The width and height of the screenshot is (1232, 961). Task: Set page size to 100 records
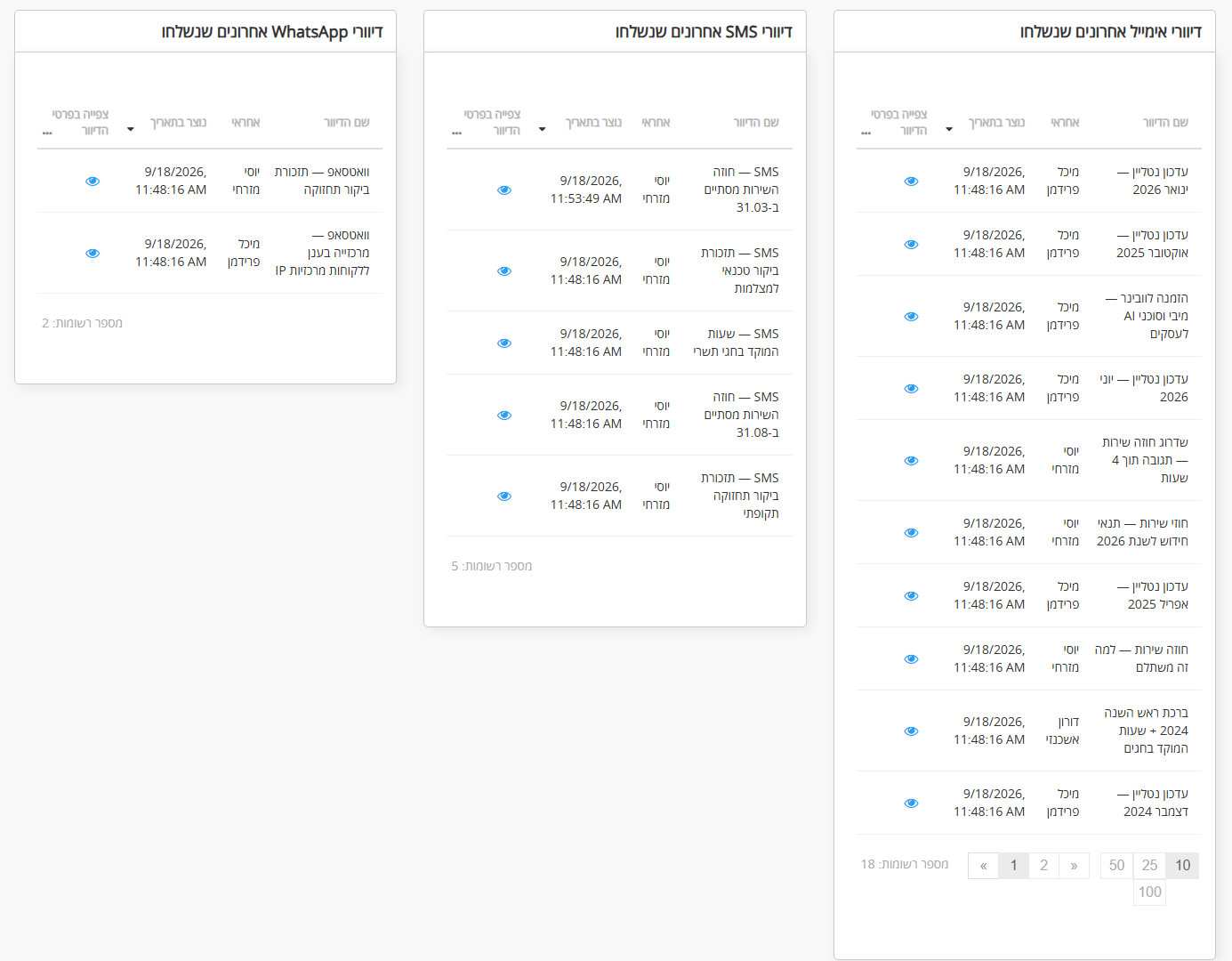coord(1149,892)
